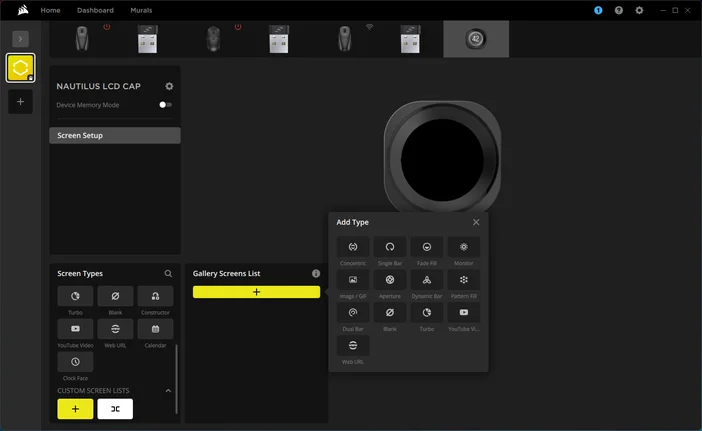Click Clock Face in Screen Types
This screenshot has height=431, width=702.
[75, 362]
